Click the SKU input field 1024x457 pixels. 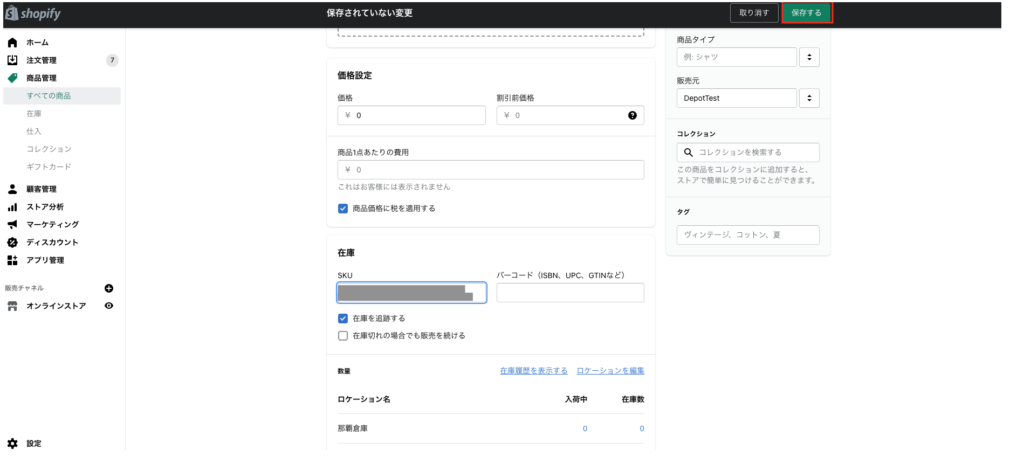[412, 292]
